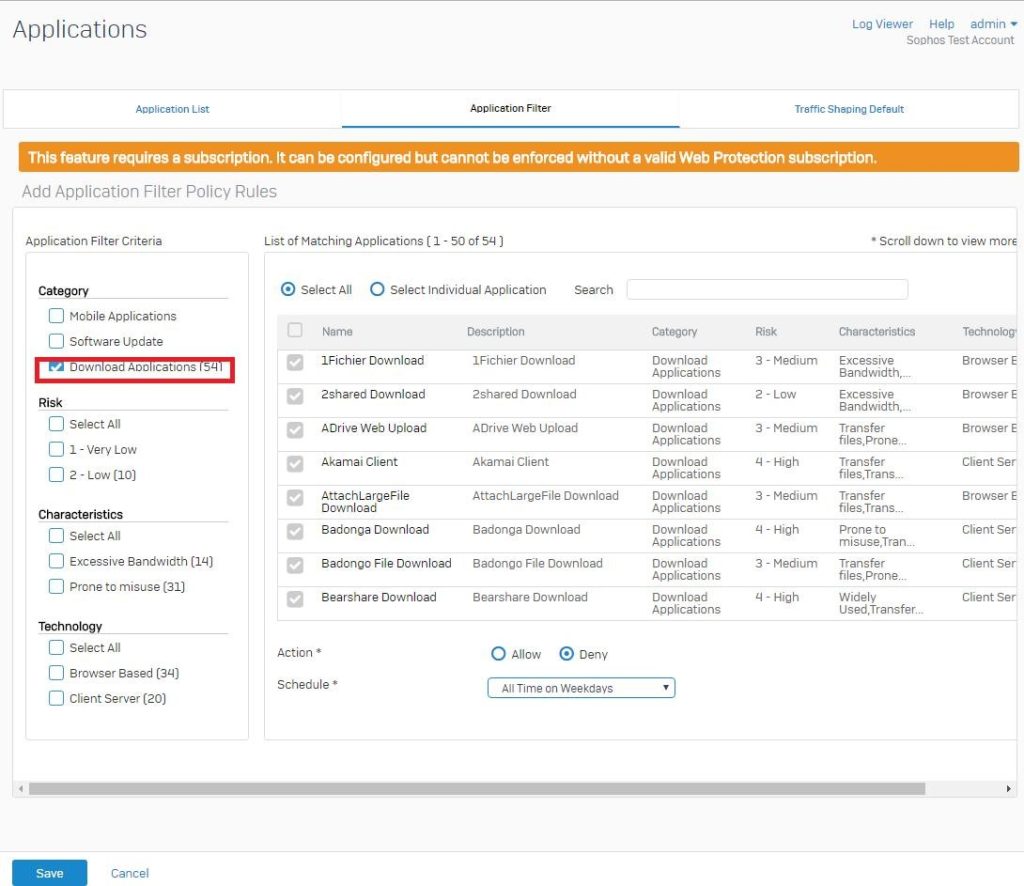Click the horizontal scrollbar left arrow

21,789
